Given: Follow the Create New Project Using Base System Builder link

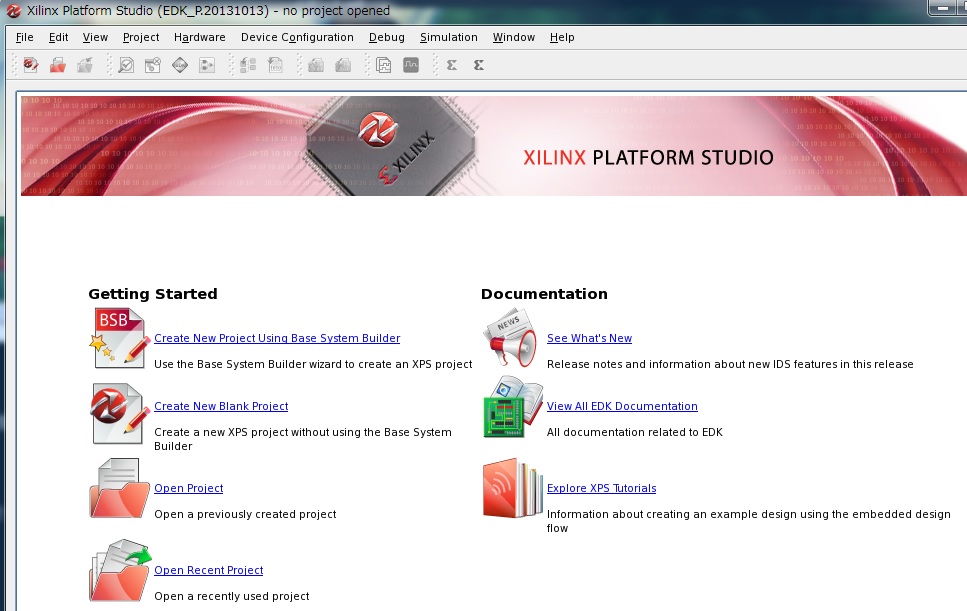Looking at the screenshot, I should (x=277, y=338).
